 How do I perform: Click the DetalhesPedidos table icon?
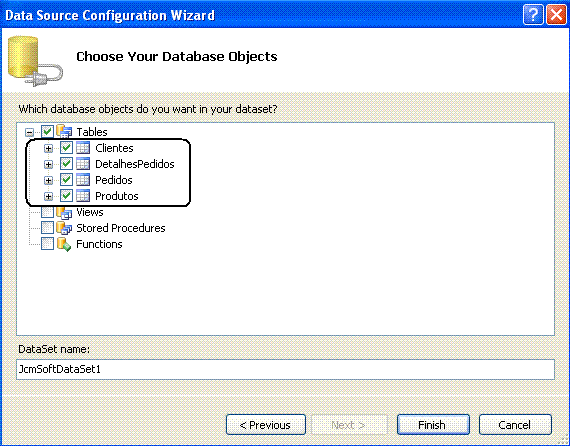point(83,164)
